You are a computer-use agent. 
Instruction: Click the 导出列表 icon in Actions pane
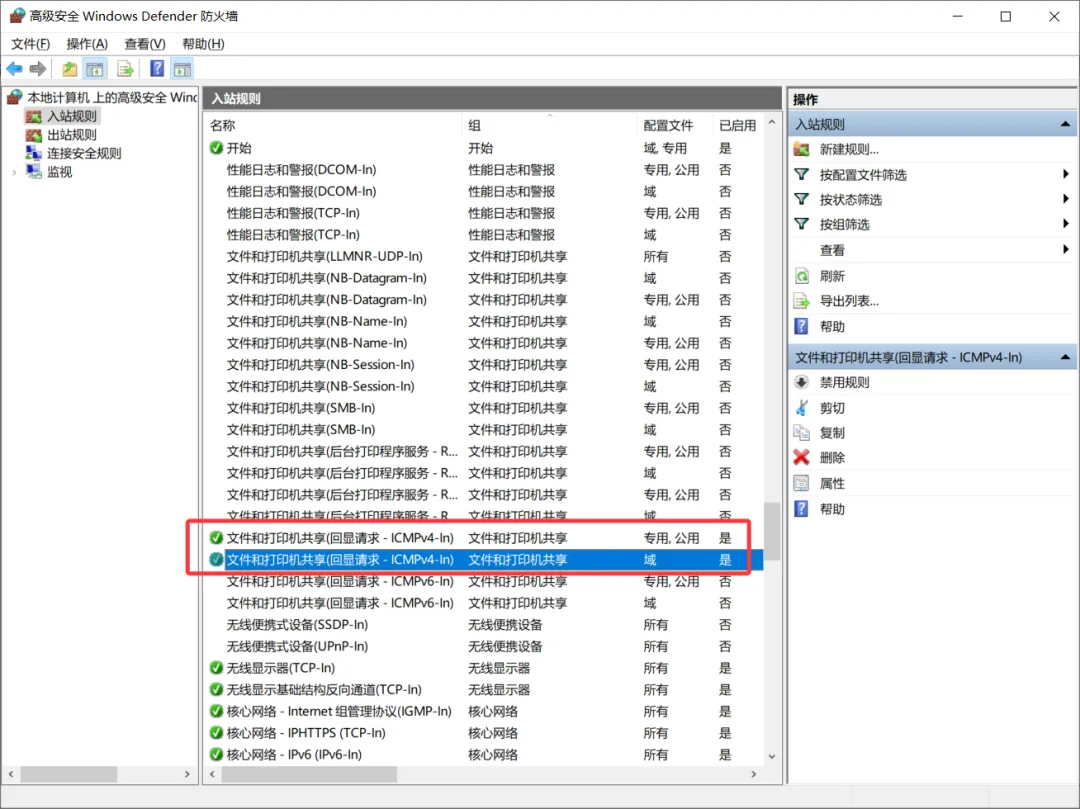pyautogui.click(x=802, y=301)
